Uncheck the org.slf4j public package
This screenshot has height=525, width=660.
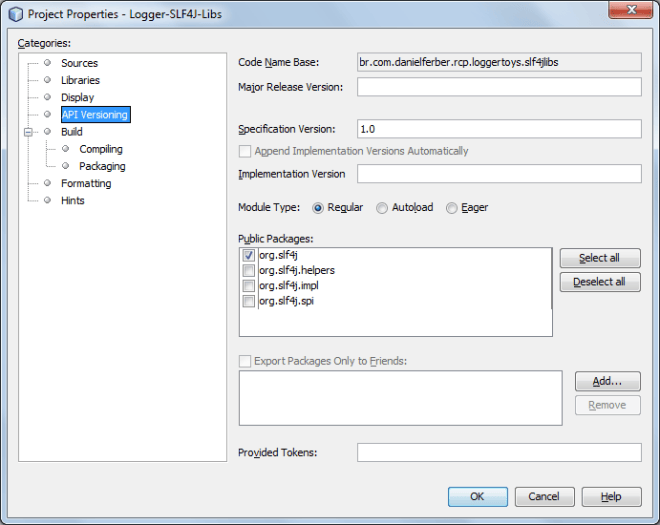pos(248,255)
